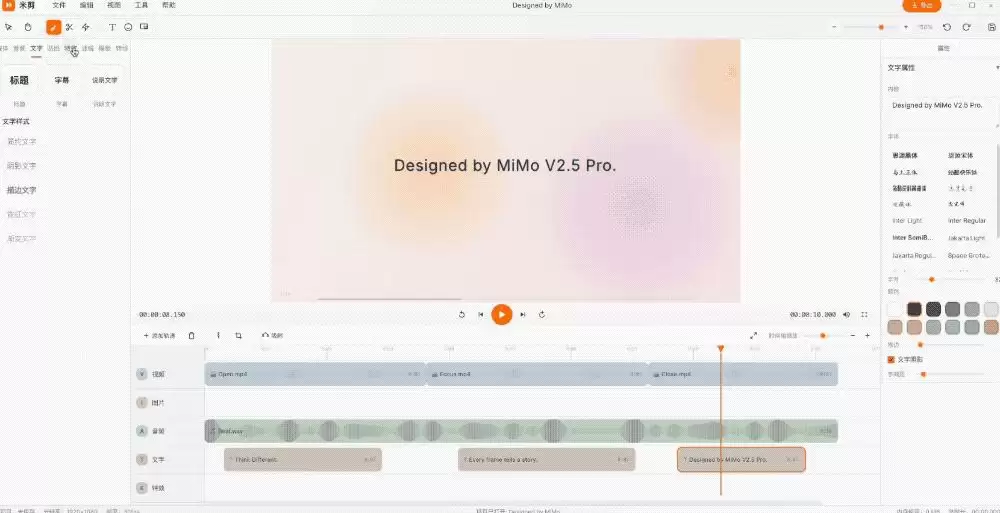
Task: Select the hand pan tool
Action: pyautogui.click(x=28, y=27)
